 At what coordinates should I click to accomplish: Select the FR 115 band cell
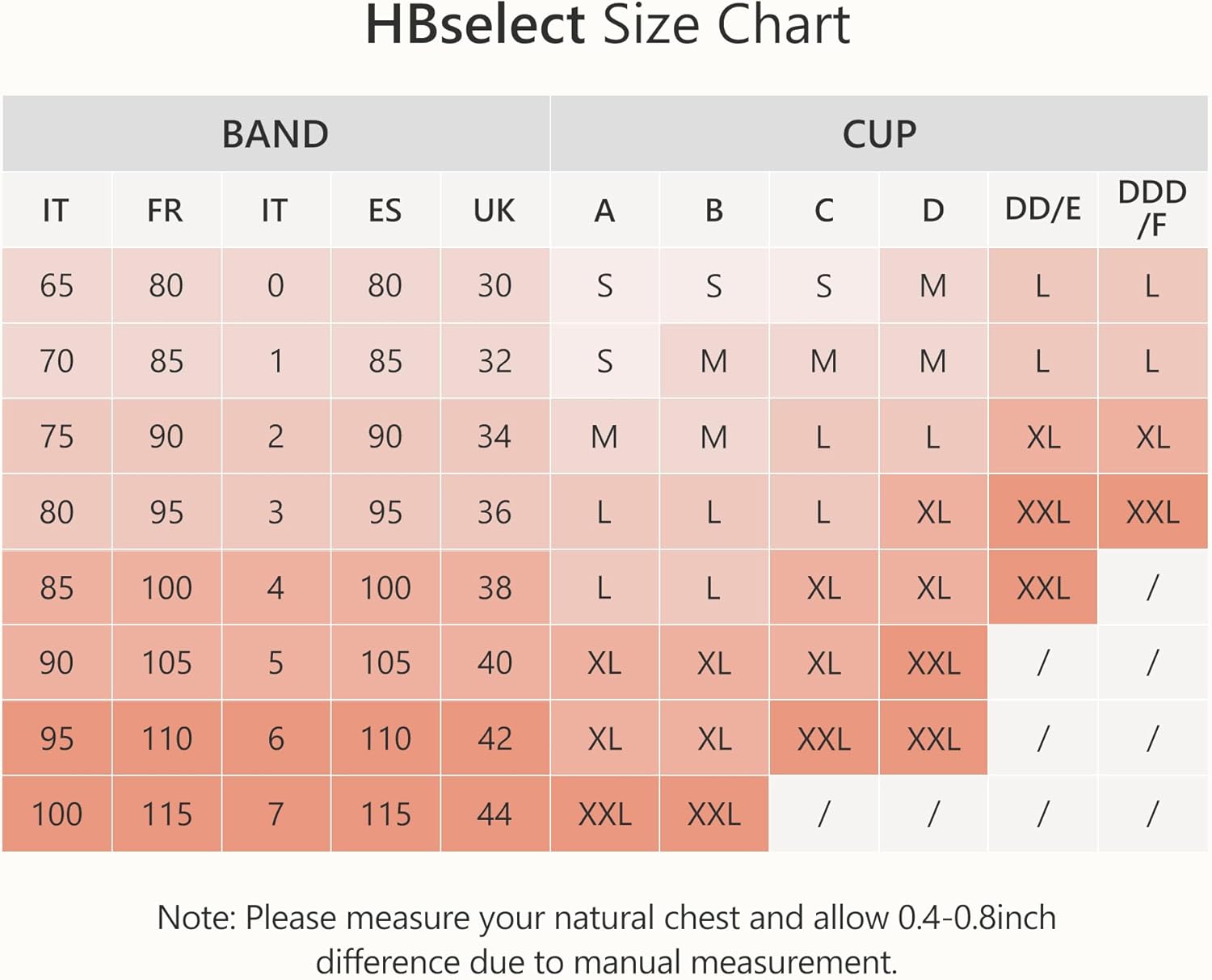point(166,814)
